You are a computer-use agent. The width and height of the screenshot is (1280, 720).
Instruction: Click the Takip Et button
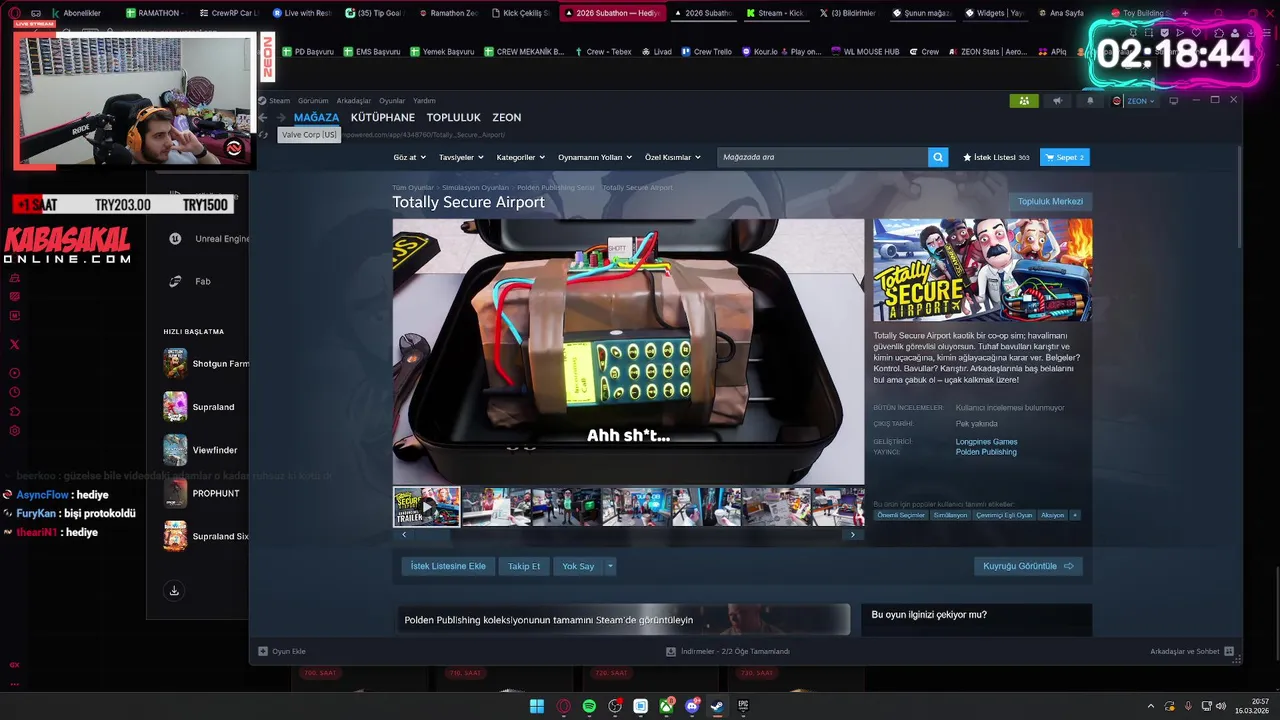pos(524,566)
